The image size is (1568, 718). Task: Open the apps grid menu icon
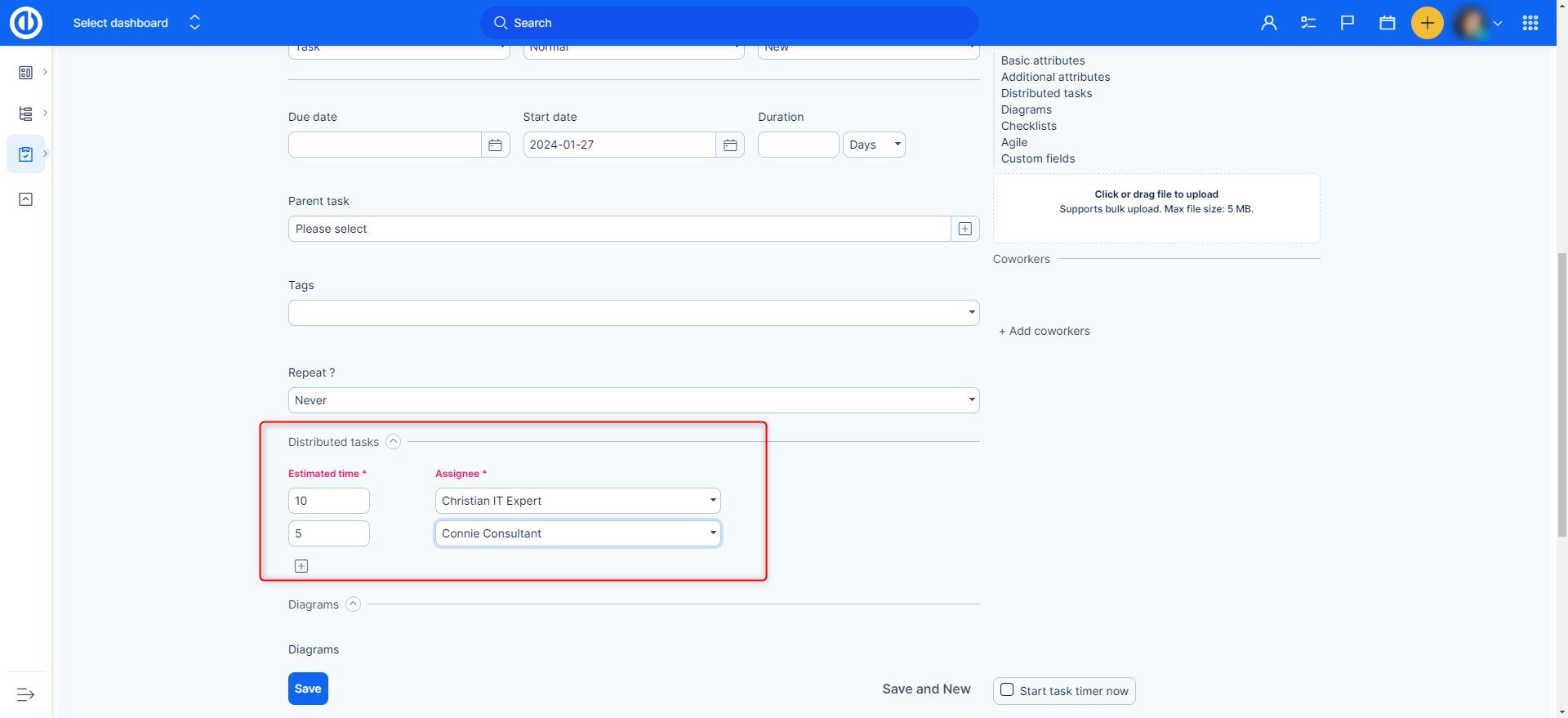(1530, 23)
